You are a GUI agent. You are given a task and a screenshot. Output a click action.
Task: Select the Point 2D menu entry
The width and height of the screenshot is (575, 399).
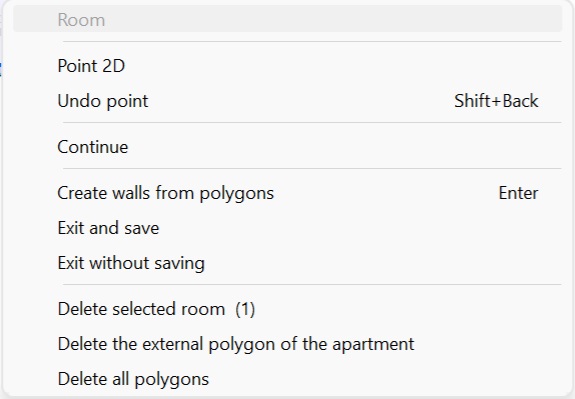[x=288, y=66]
